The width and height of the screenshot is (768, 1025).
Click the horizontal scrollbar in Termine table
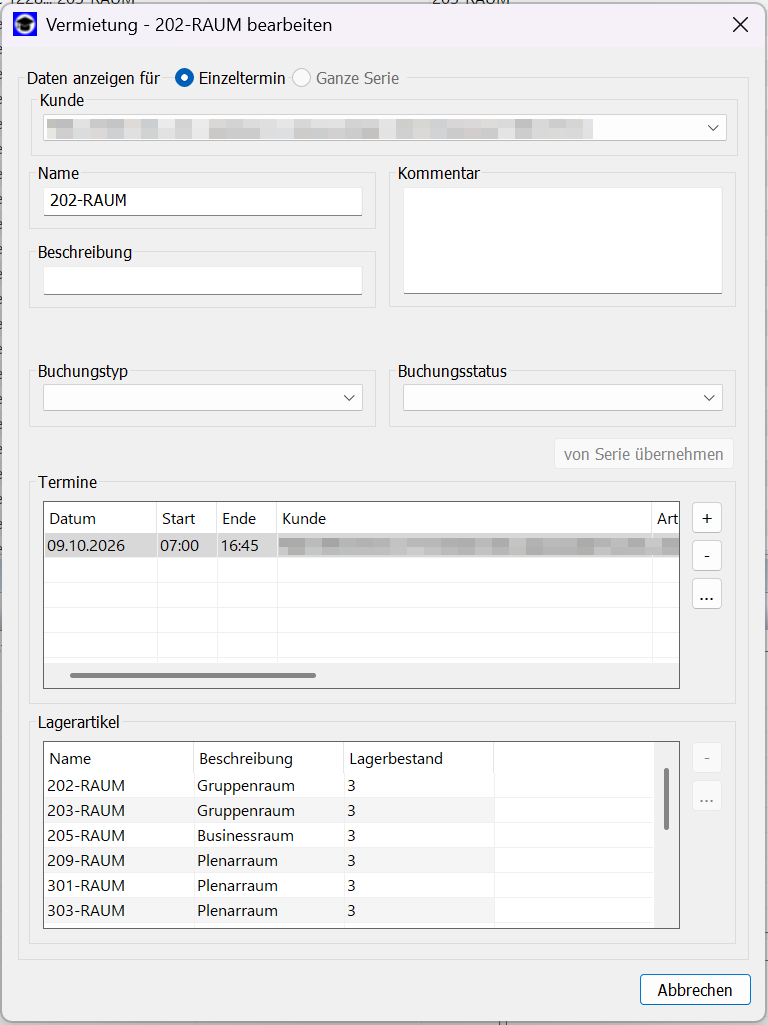[193, 675]
